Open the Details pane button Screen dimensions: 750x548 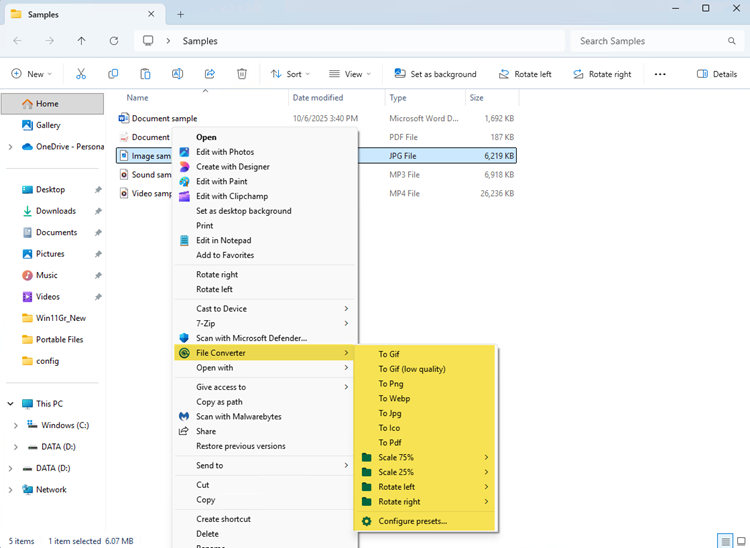[716, 74]
